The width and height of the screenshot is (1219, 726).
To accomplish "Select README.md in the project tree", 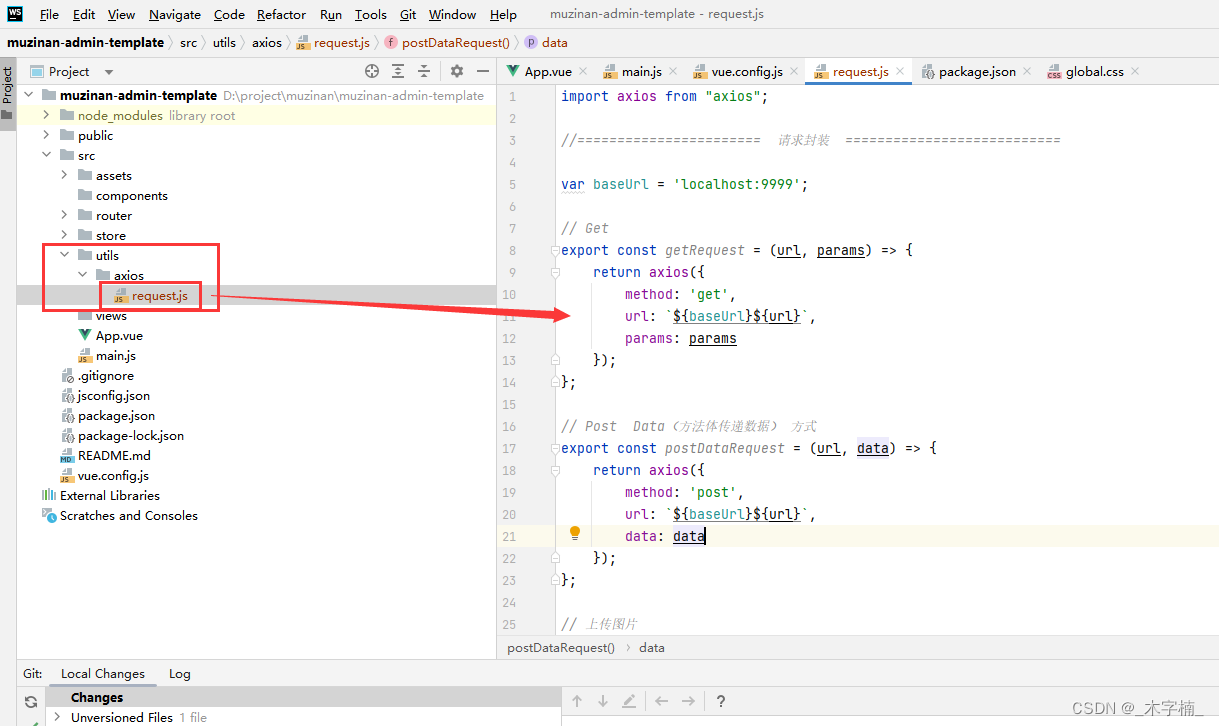I will tap(114, 455).
